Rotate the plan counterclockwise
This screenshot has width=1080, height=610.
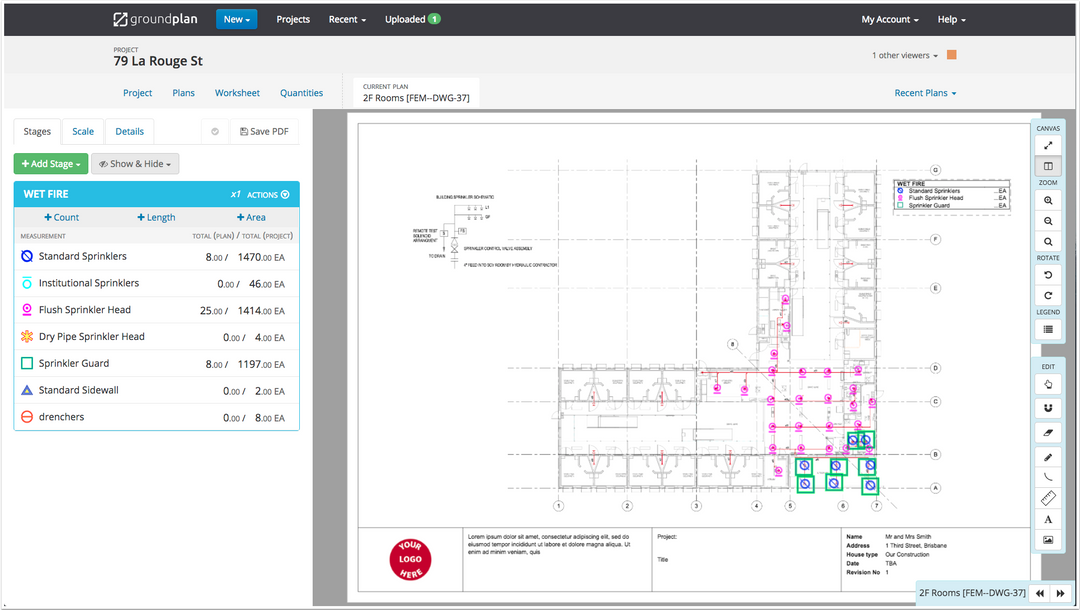click(1048, 274)
